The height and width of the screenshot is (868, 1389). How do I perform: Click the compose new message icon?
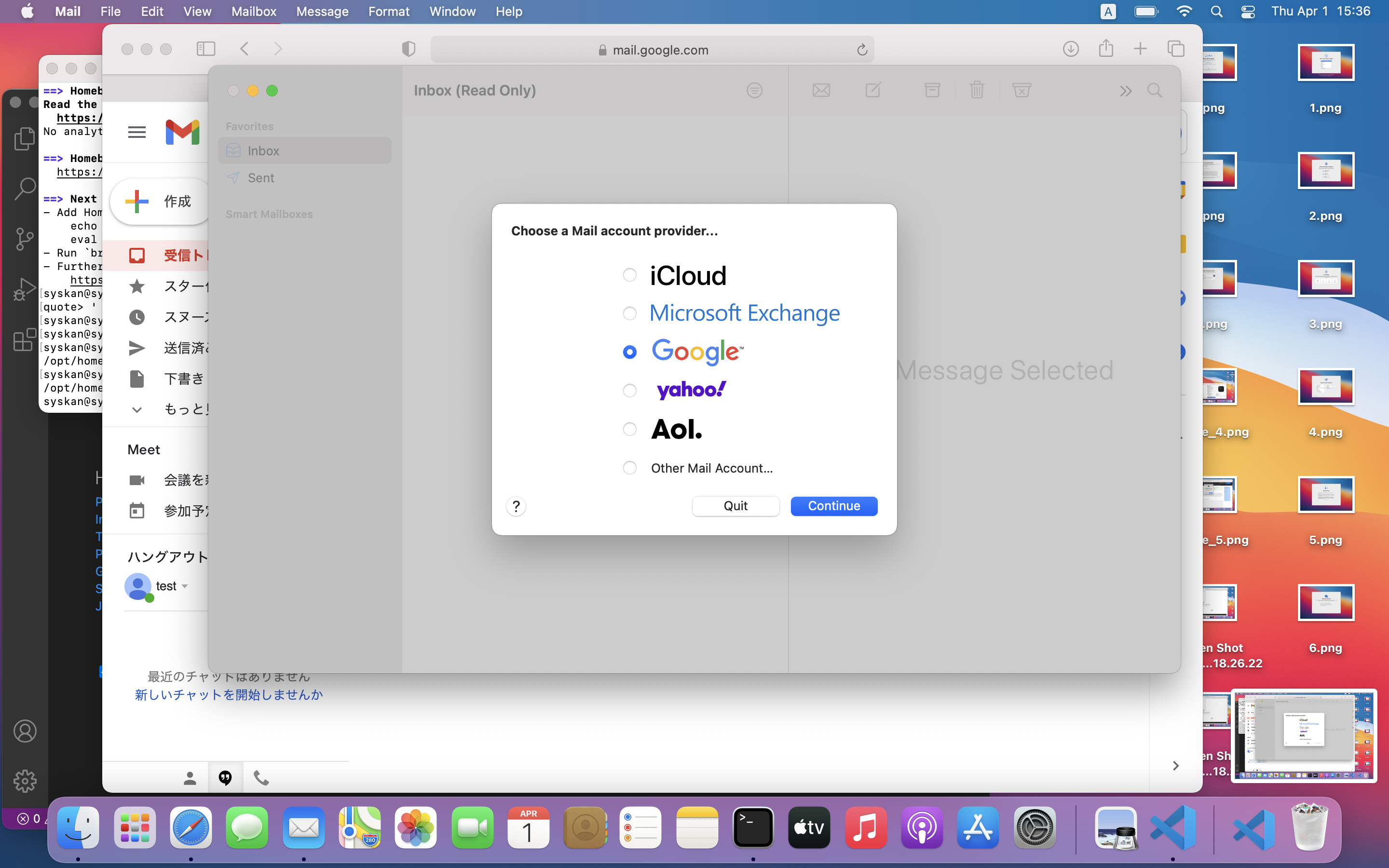coord(872,90)
